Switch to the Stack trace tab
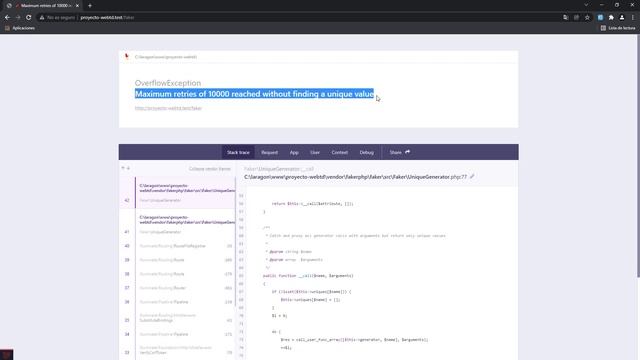The image size is (640, 360). 238,152
